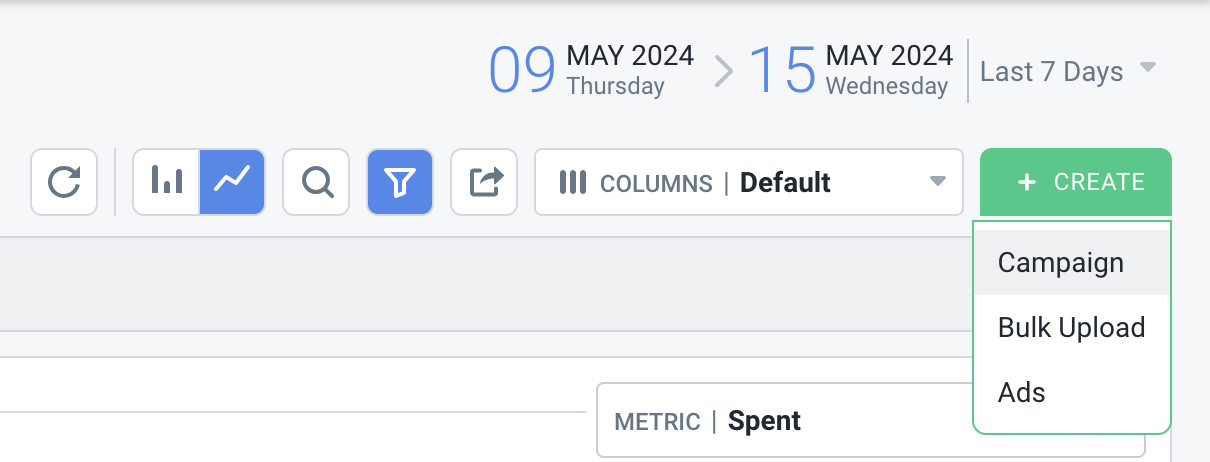Switch to line chart view

[232, 182]
